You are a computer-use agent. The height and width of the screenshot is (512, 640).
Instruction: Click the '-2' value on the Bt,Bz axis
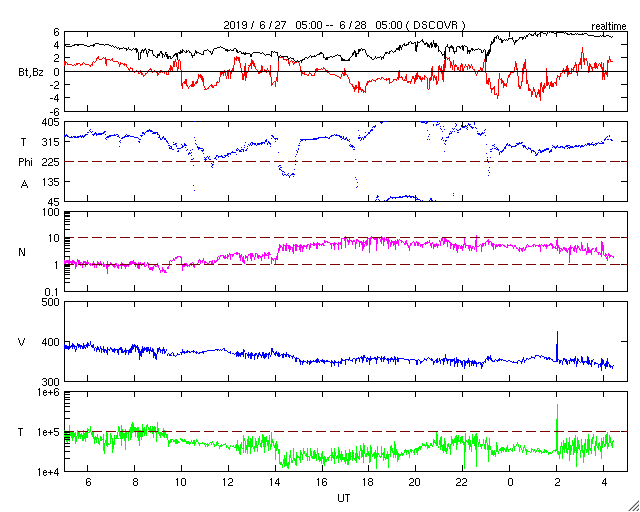pyautogui.click(x=55, y=85)
